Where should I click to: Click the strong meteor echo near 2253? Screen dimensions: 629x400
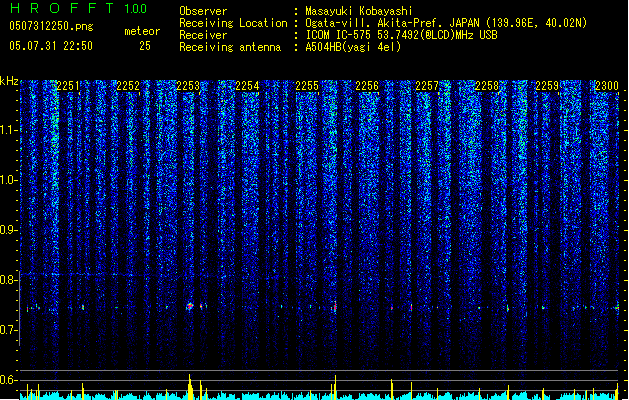tap(190, 307)
